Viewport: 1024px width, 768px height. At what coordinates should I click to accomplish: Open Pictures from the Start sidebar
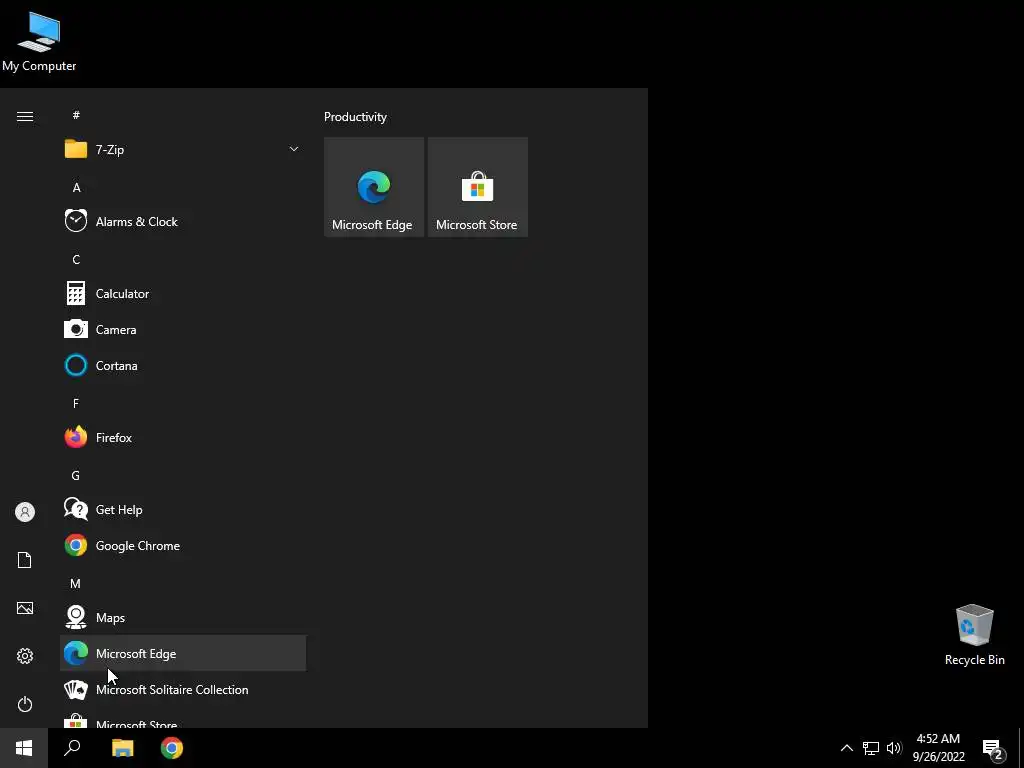tap(25, 608)
